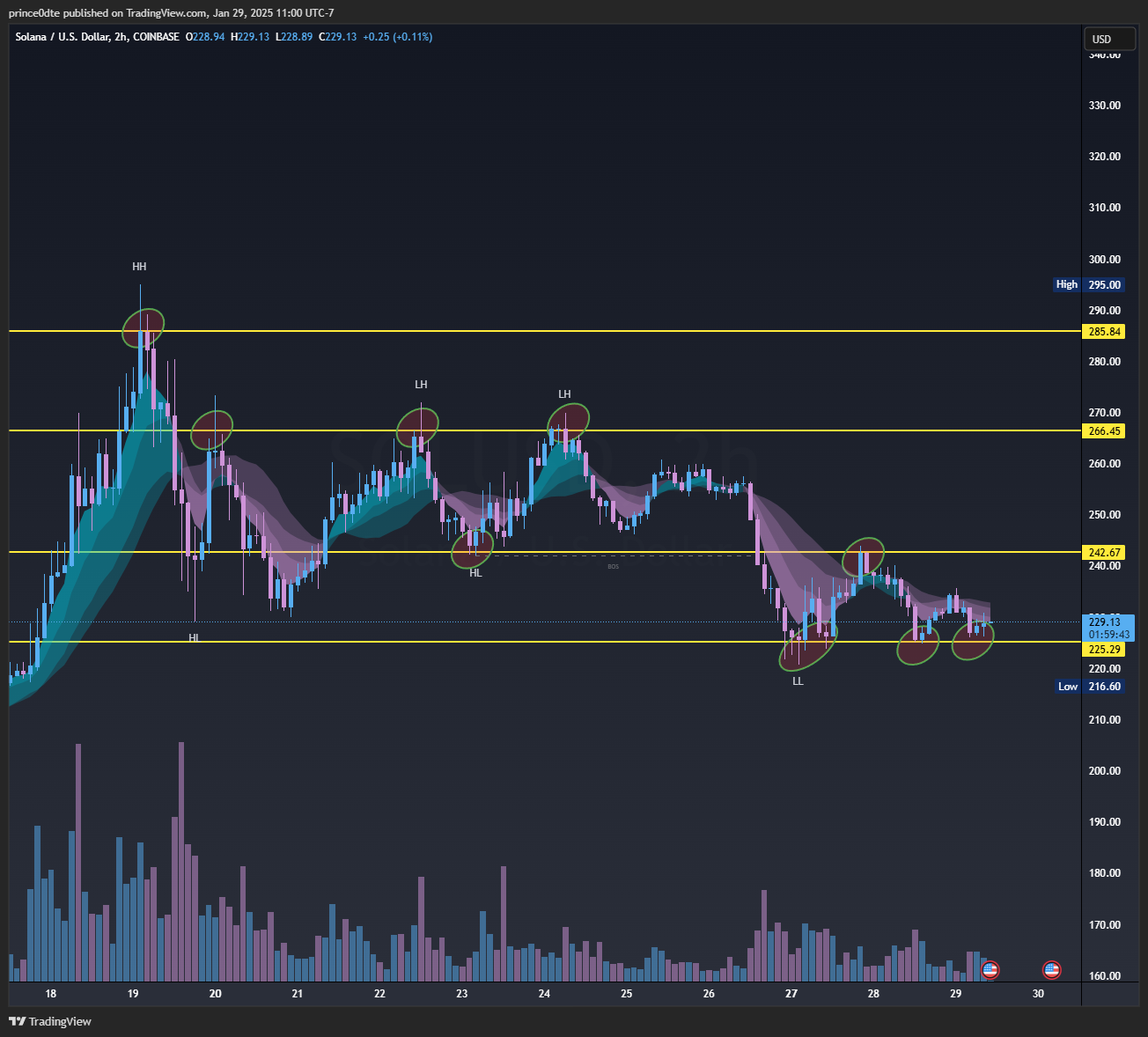Click date 30 on time axis
Image resolution: width=1148 pixels, height=1037 pixels.
tap(1038, 994)
